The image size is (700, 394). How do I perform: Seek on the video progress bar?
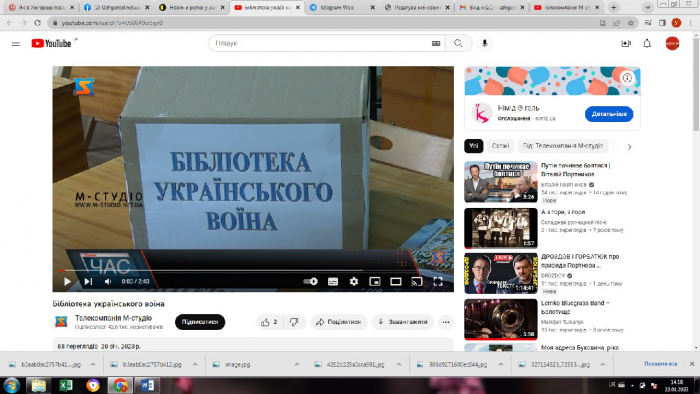coord(253,270)
